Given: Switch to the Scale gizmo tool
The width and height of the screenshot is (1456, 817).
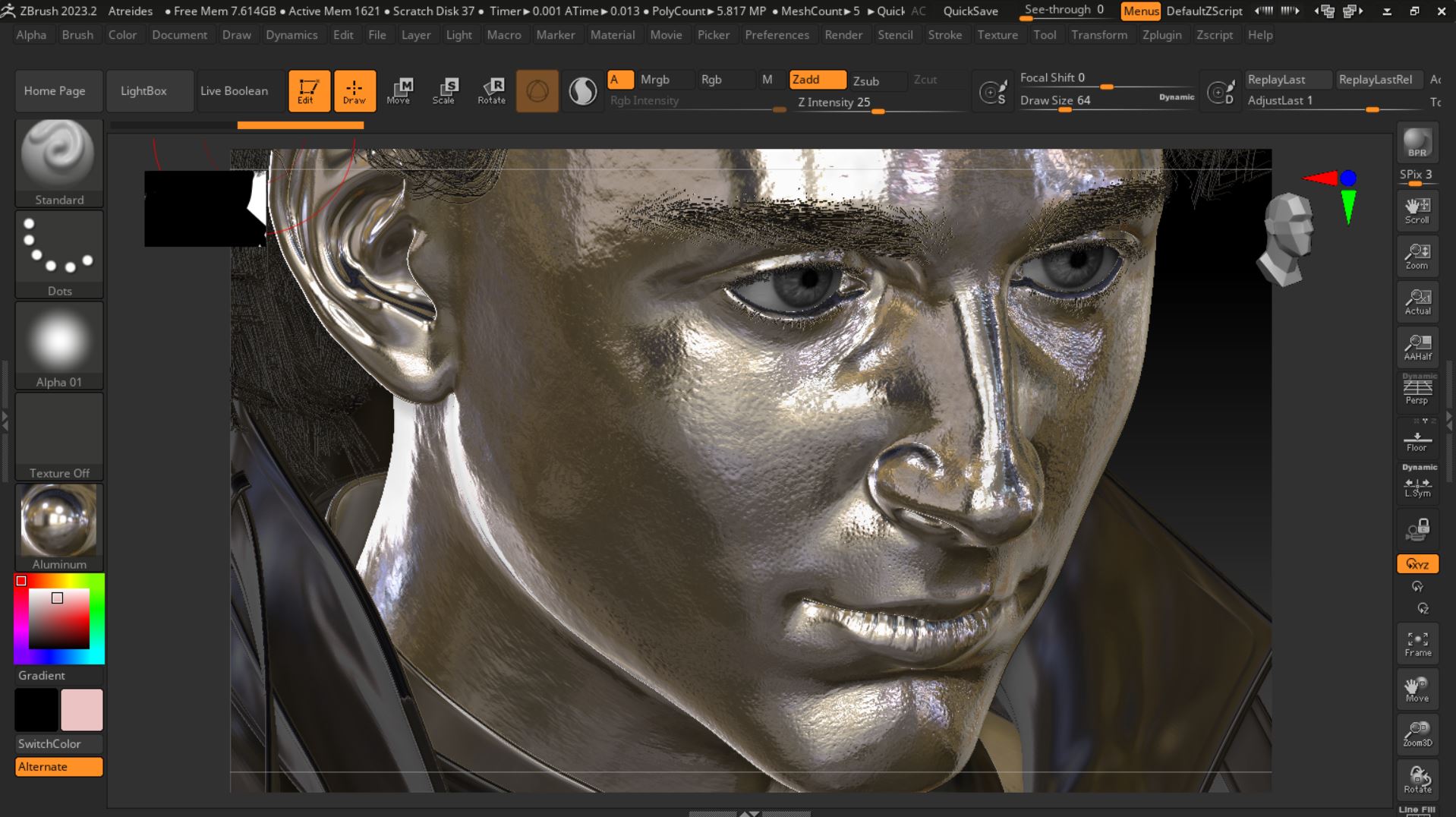Looking at the screenshot, I should coord(444,91).
